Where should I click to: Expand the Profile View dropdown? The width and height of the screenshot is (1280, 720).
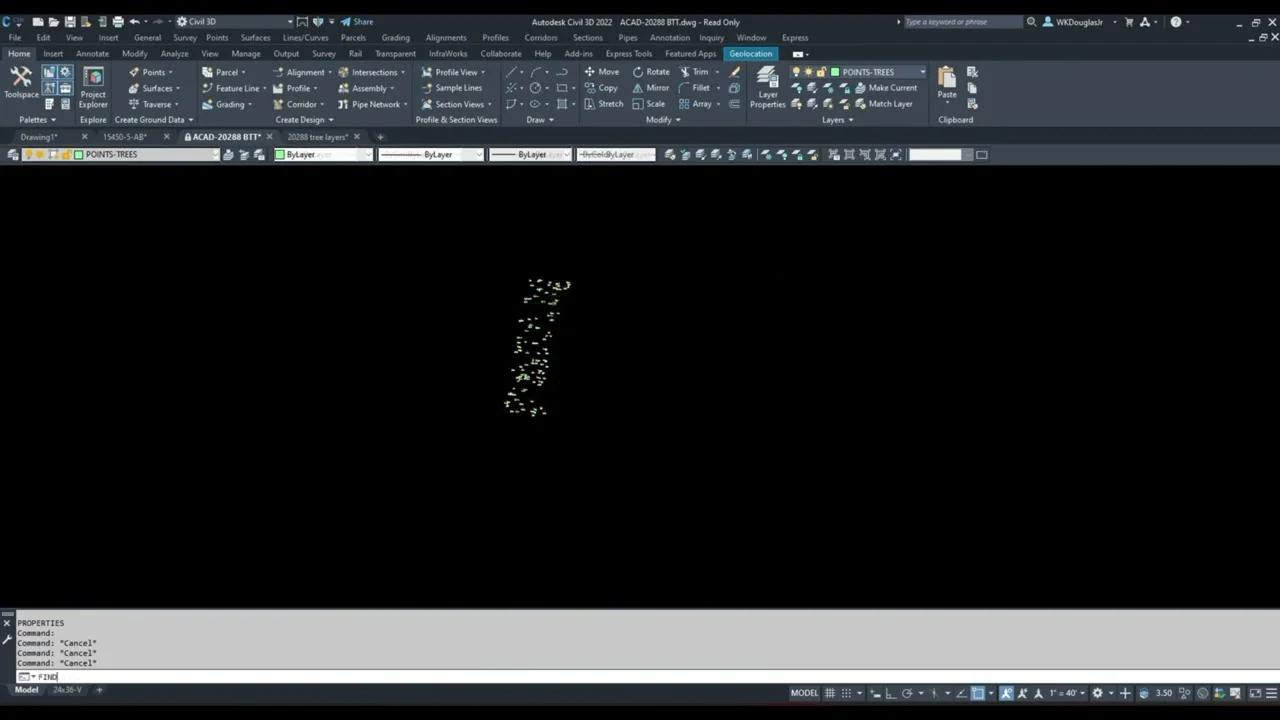coord(453,72)
